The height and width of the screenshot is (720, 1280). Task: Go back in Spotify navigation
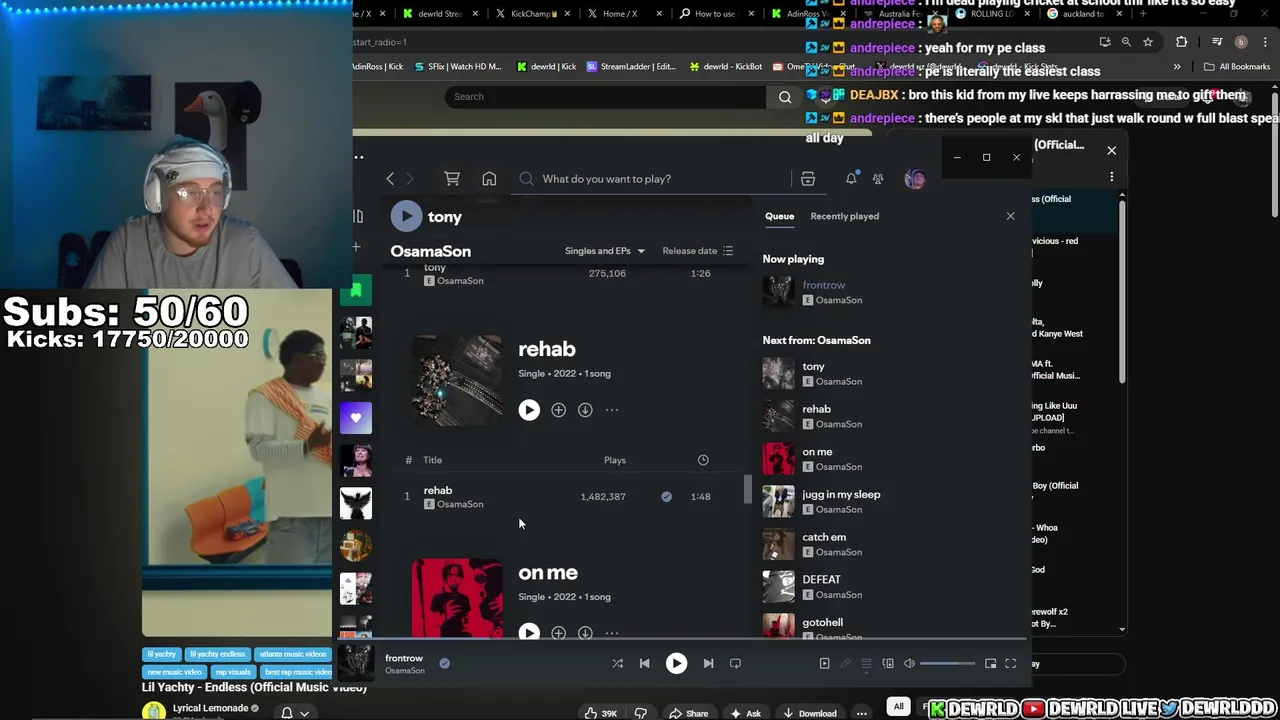(x=390, y=179)
